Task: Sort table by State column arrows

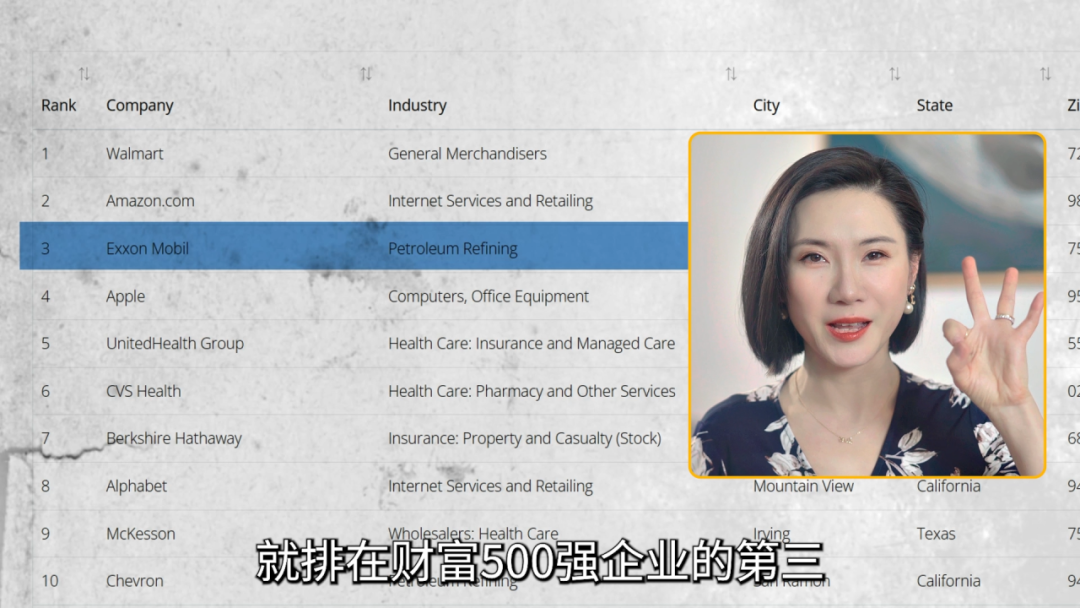Action: coord(1045,74)
